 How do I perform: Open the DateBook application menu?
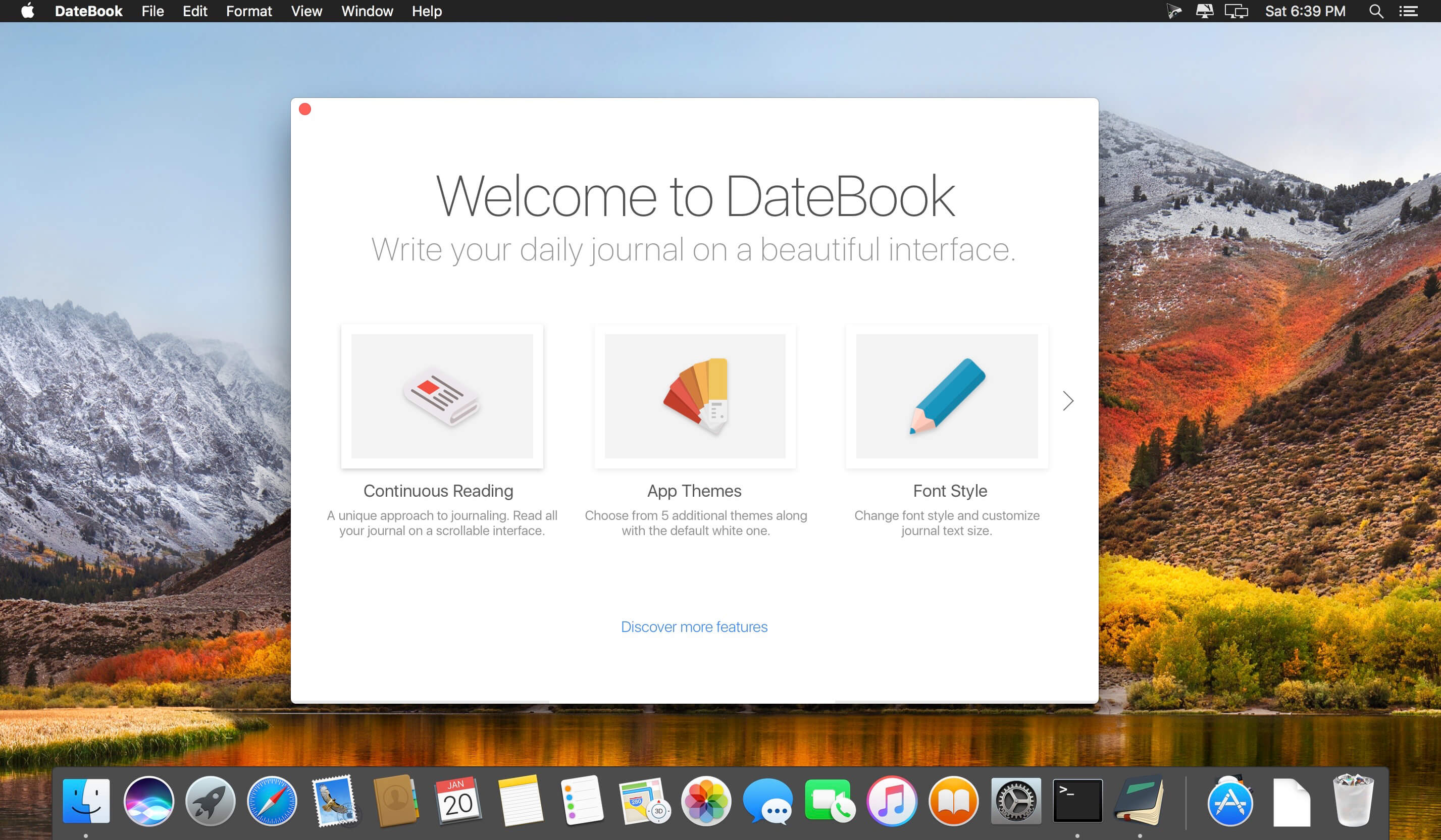(x=88, y=11)
